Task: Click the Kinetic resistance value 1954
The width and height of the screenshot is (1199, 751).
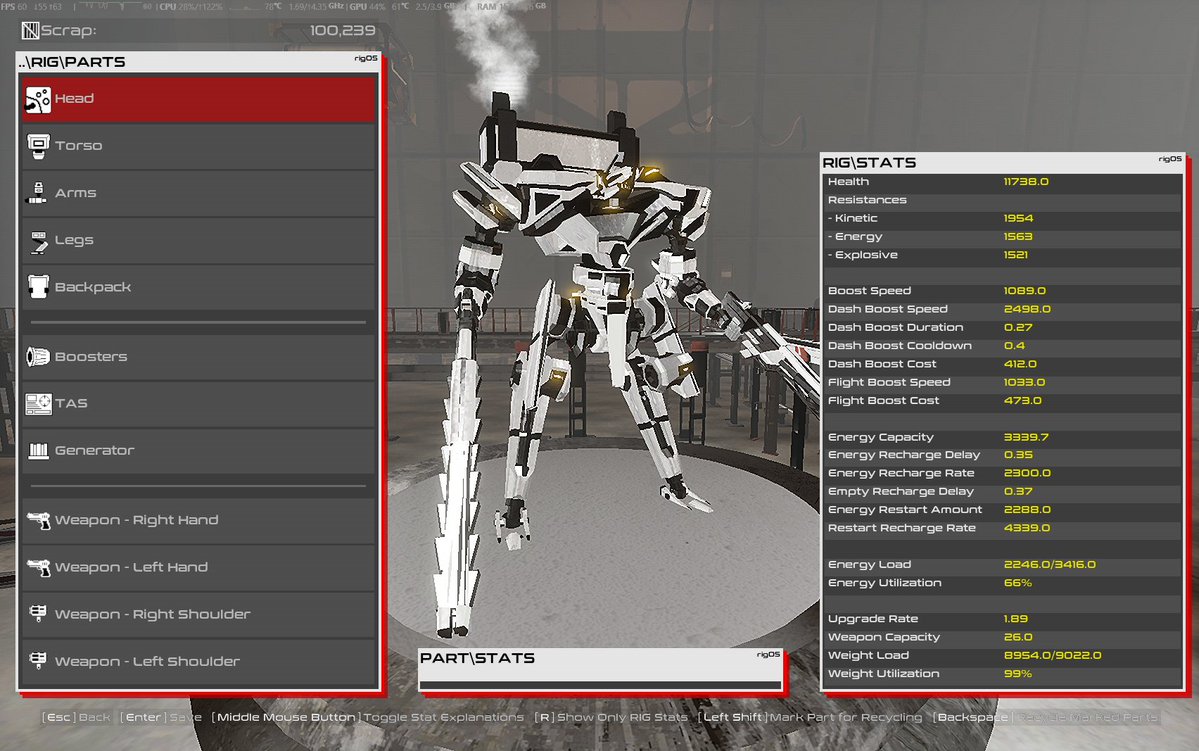Action: [1019, 219]
